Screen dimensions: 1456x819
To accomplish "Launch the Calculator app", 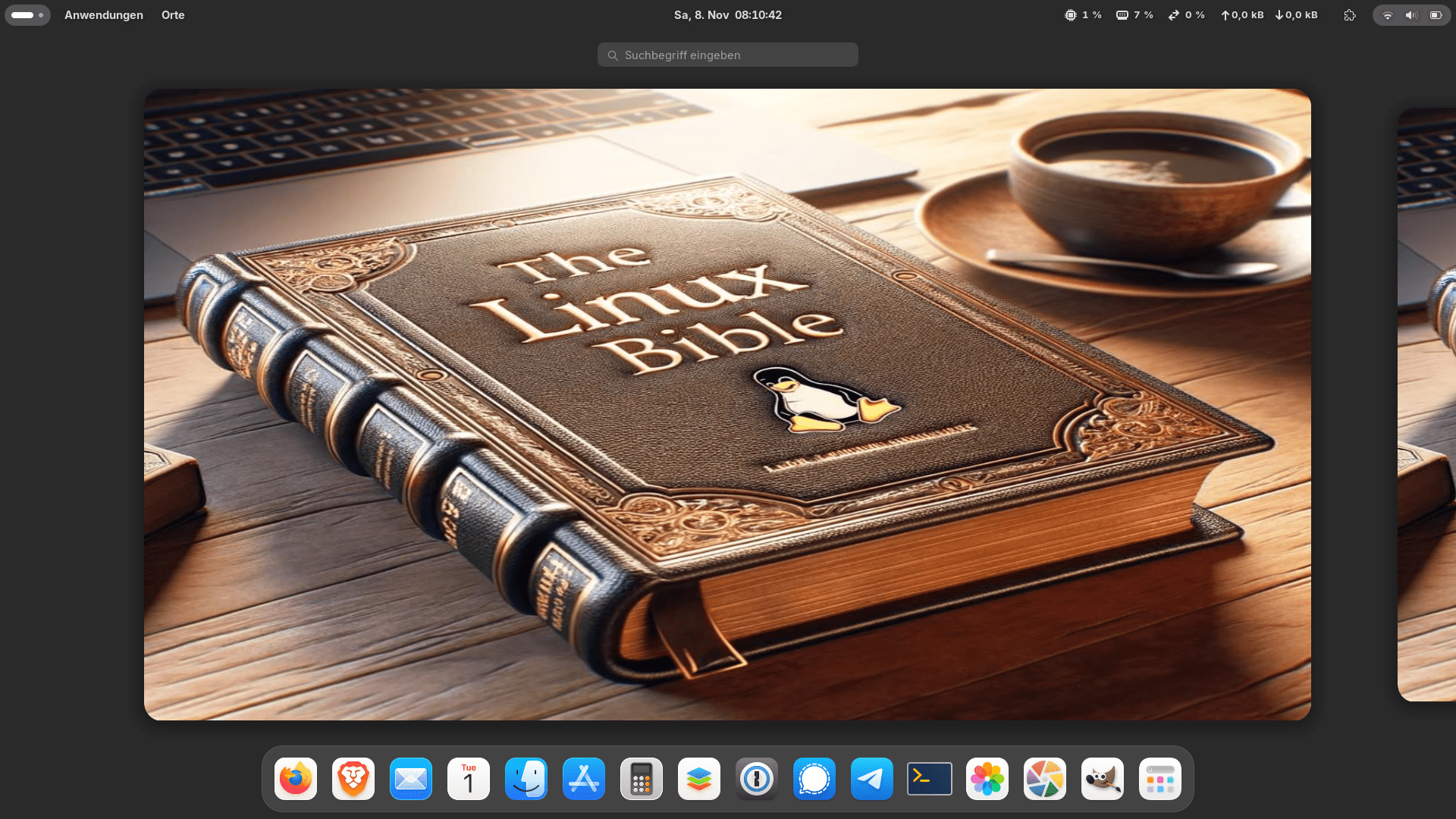I will [x=642, y=779].
